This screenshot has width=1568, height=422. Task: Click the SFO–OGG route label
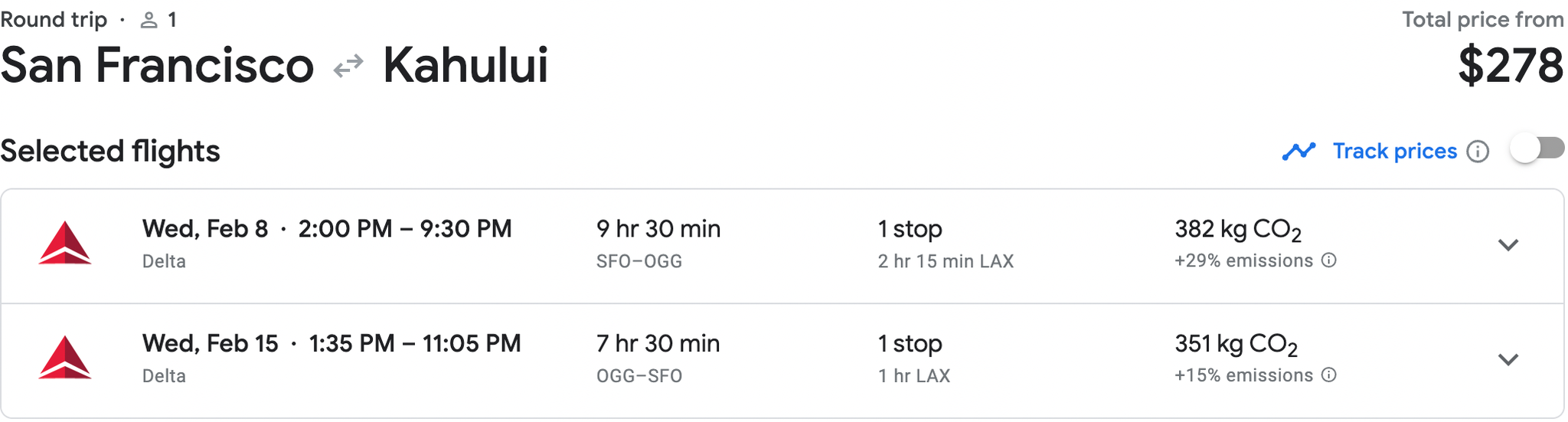[639, 261]
